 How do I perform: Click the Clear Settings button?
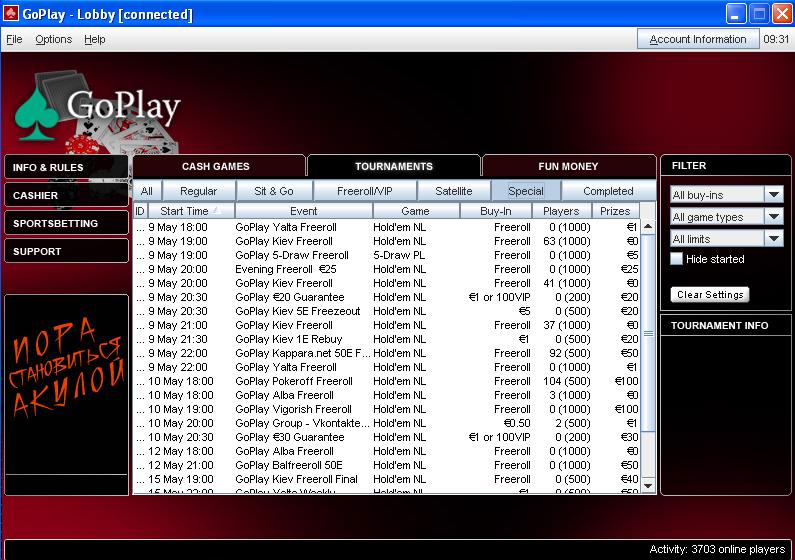[710, 294]
